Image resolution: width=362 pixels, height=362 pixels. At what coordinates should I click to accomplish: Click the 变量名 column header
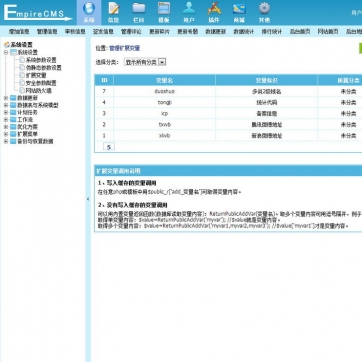(x=165, y=80)
